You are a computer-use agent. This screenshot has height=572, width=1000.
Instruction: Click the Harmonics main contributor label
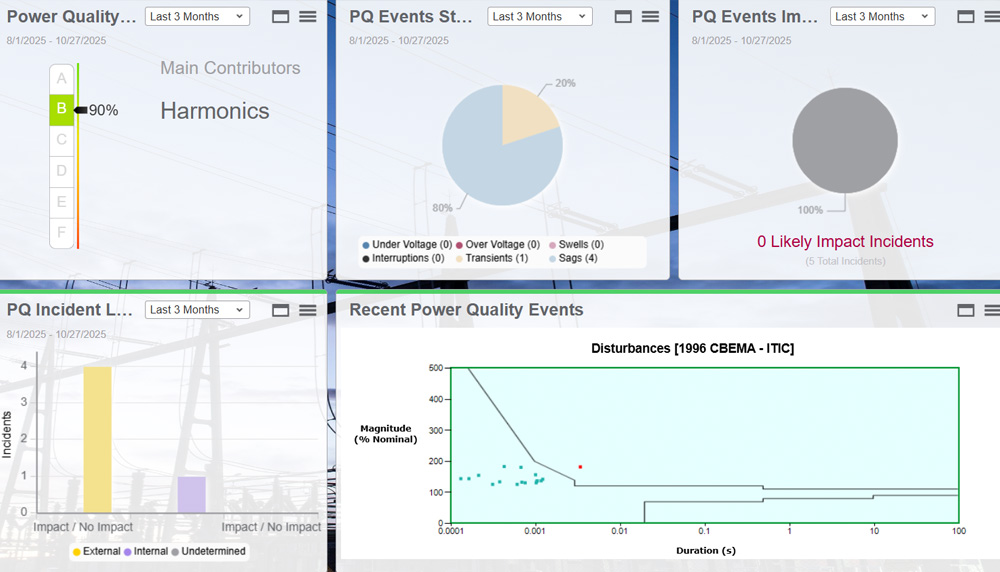215,111
